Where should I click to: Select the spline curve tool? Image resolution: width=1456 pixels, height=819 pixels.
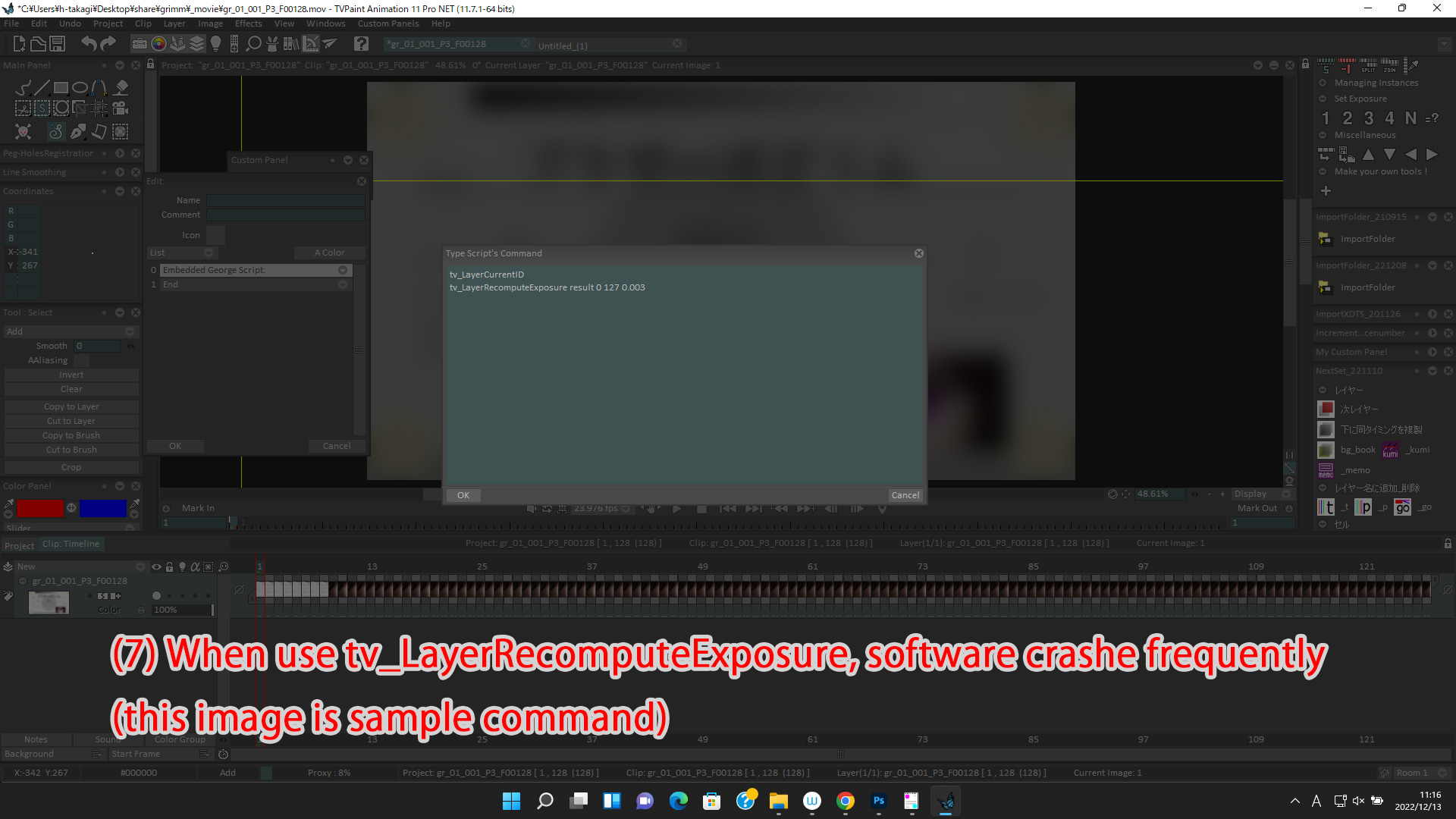pos(99,88)
